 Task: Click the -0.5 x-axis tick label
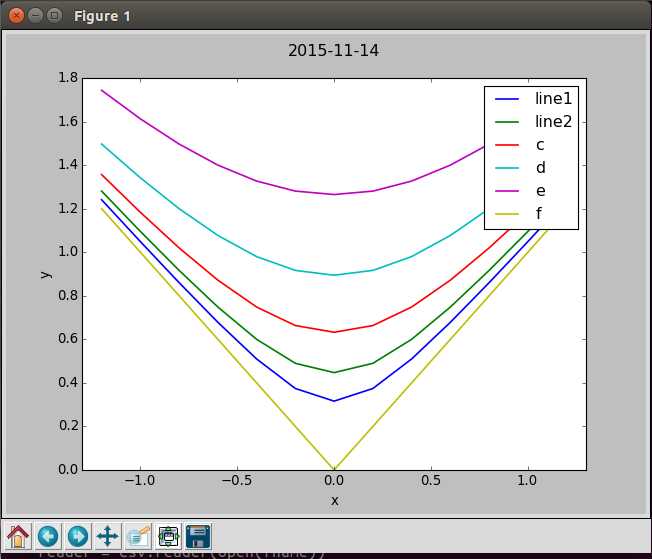tap(237, 481)
